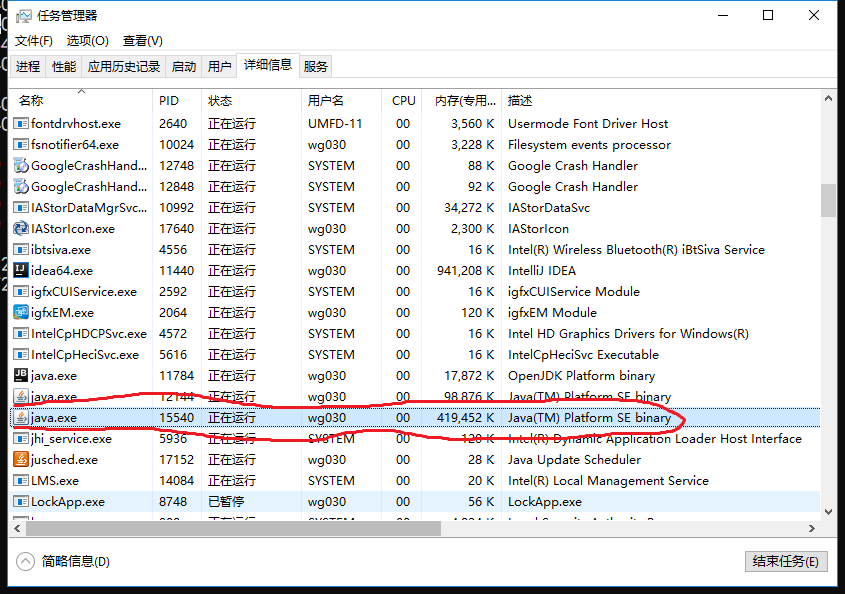This screenshot has height=594, width=845.
Task: Switch to the 性能 tab
Action: coord(64,67)
